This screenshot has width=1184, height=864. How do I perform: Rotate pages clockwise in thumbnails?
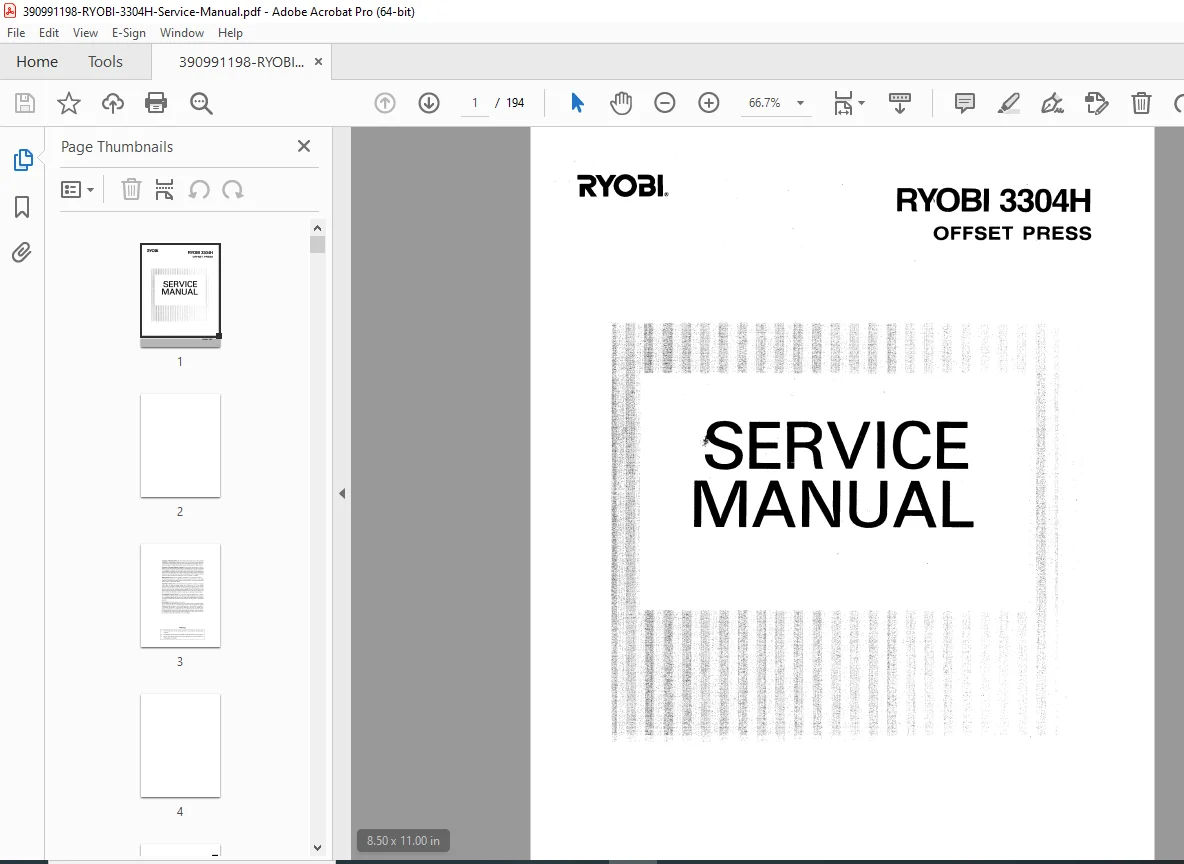pos(233,190)
